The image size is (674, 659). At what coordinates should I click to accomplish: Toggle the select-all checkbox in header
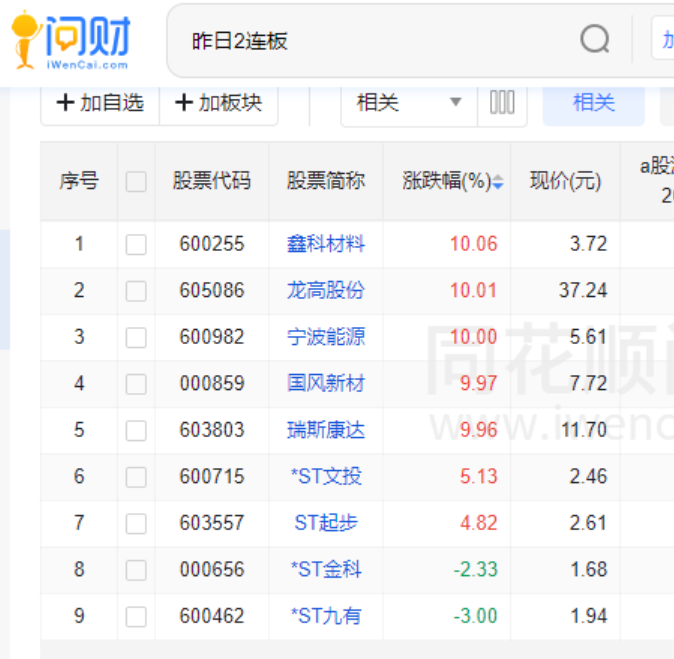pos(136,181)
